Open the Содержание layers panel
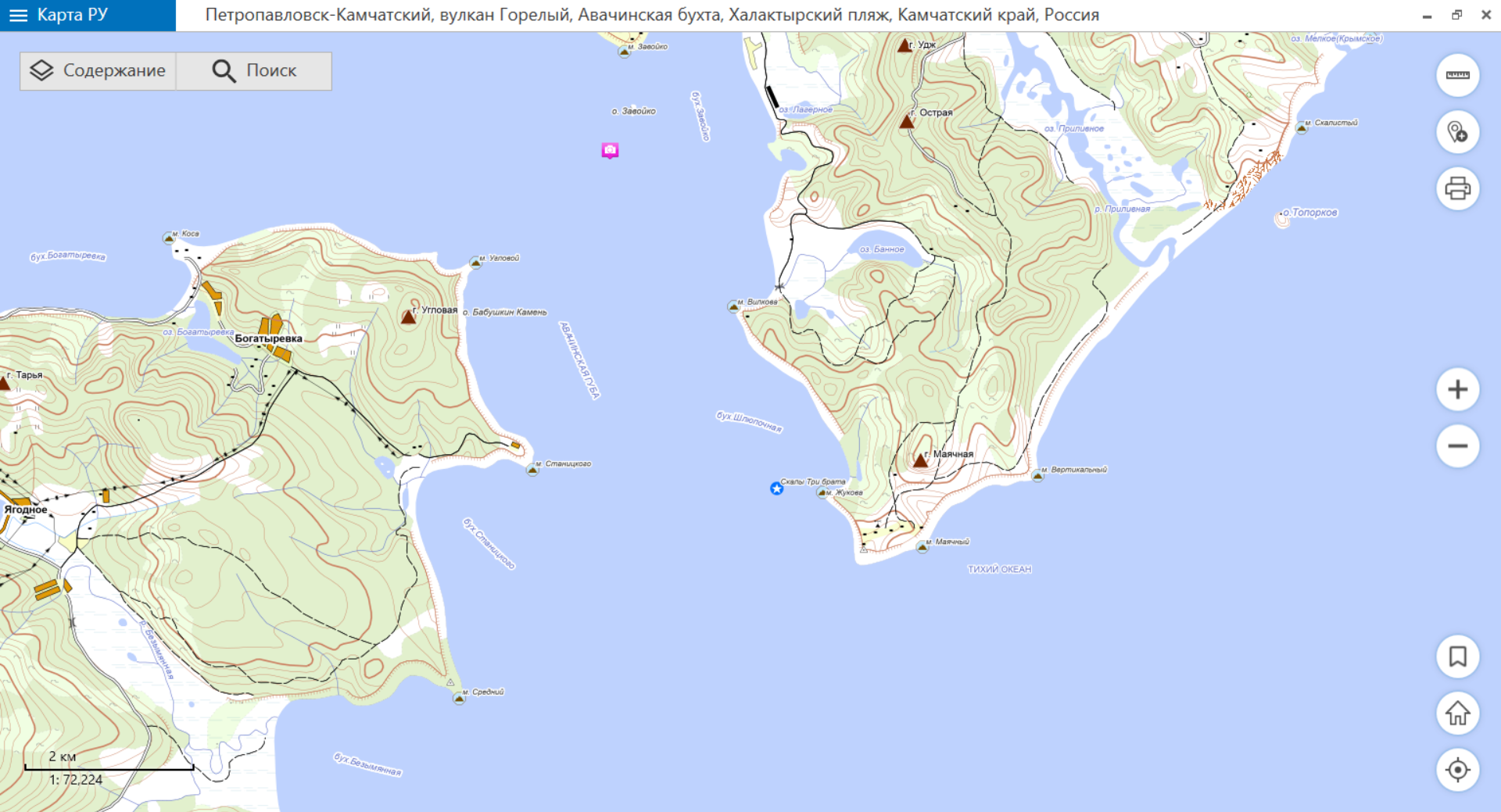 [98, 71]
